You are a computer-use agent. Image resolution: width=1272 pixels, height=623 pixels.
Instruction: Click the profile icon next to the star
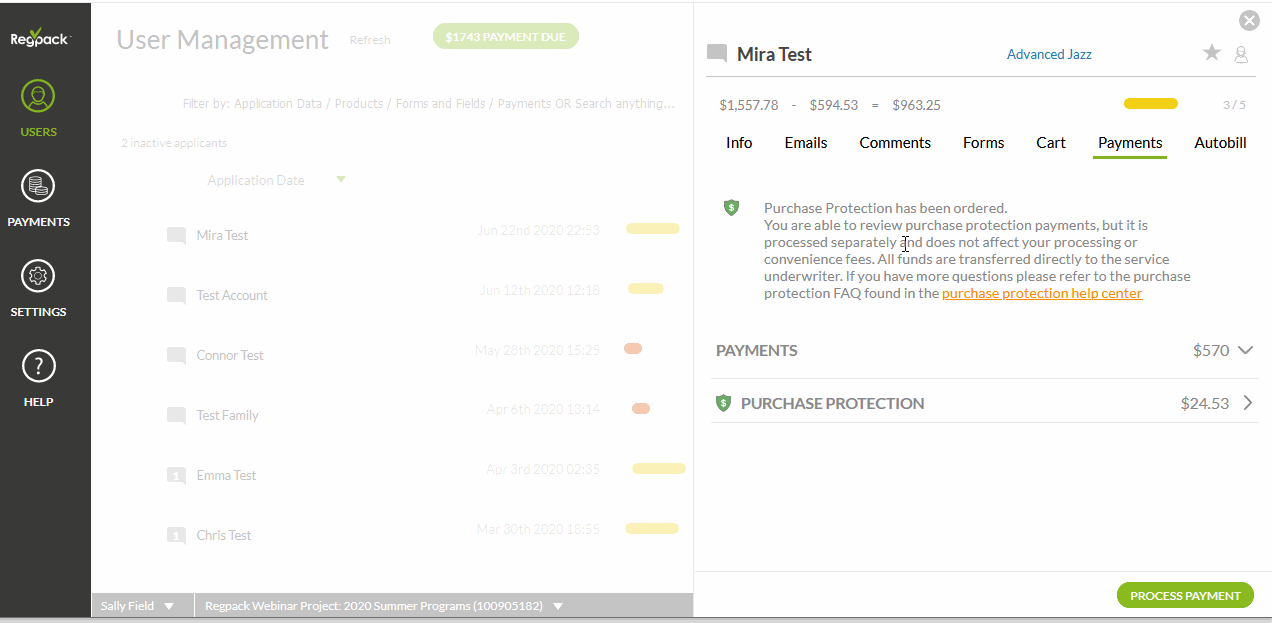(x=1241, y=55)
